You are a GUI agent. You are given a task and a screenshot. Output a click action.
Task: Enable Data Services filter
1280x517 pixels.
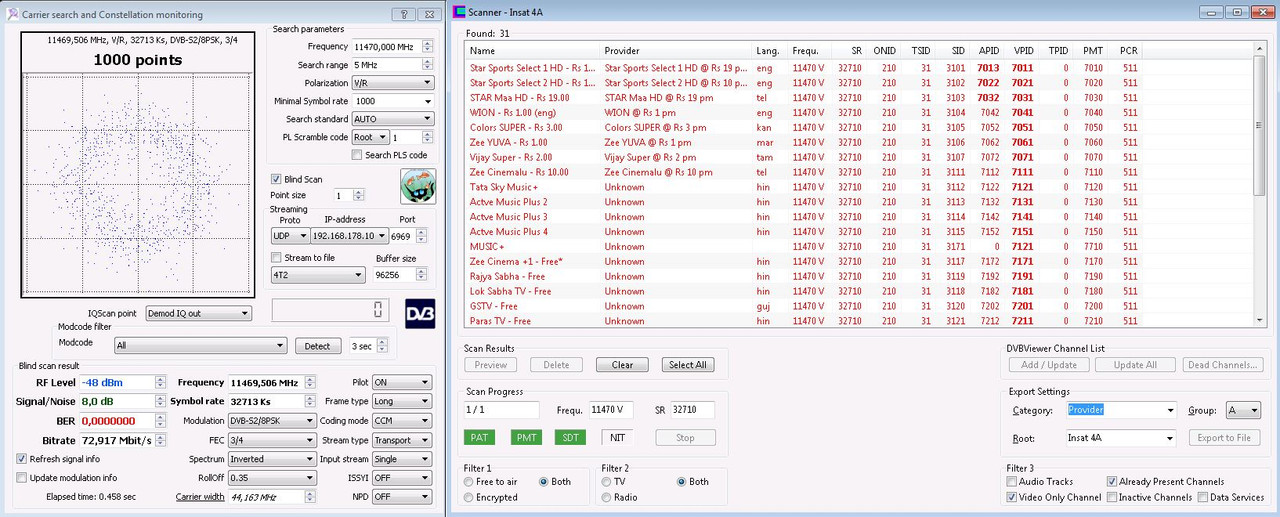(x=1202, y=496)
